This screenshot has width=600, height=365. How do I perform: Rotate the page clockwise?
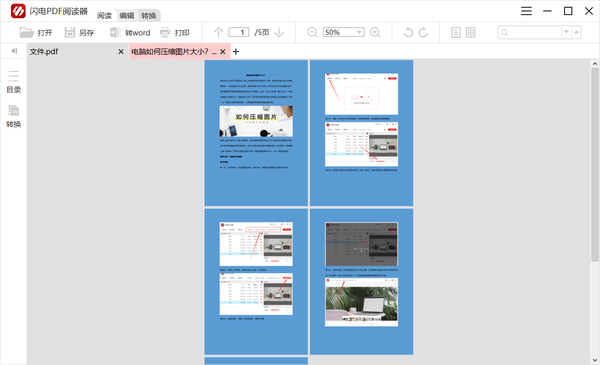(423, 33)
